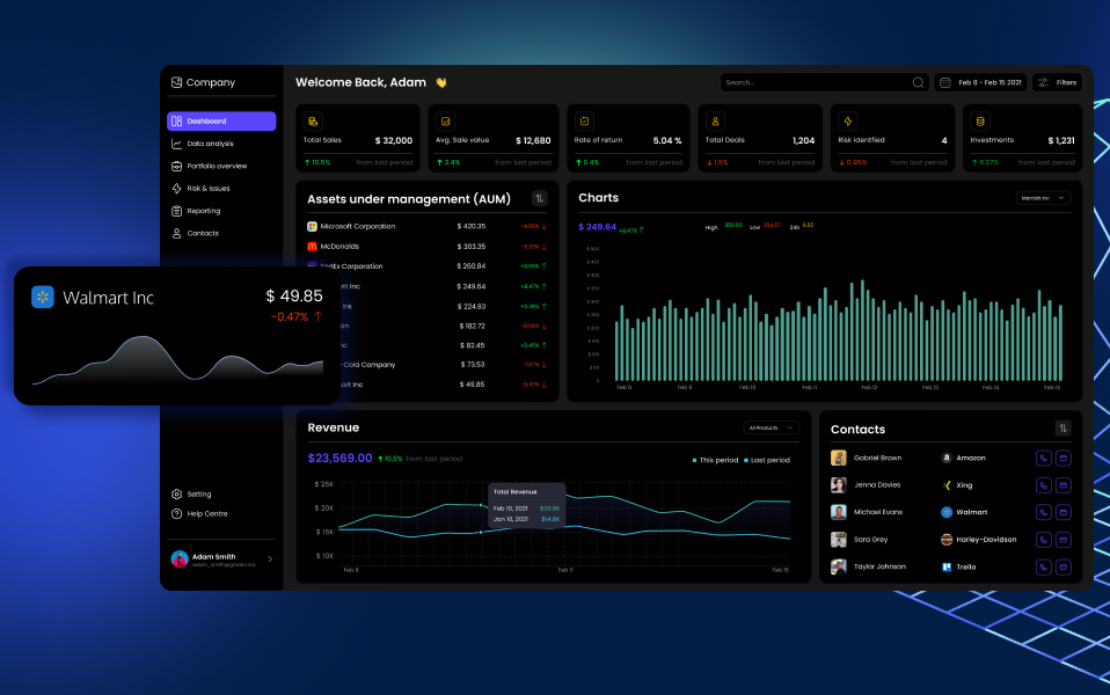Click into the Search input field
The image size is (1110, 695).
pos(816,83)
